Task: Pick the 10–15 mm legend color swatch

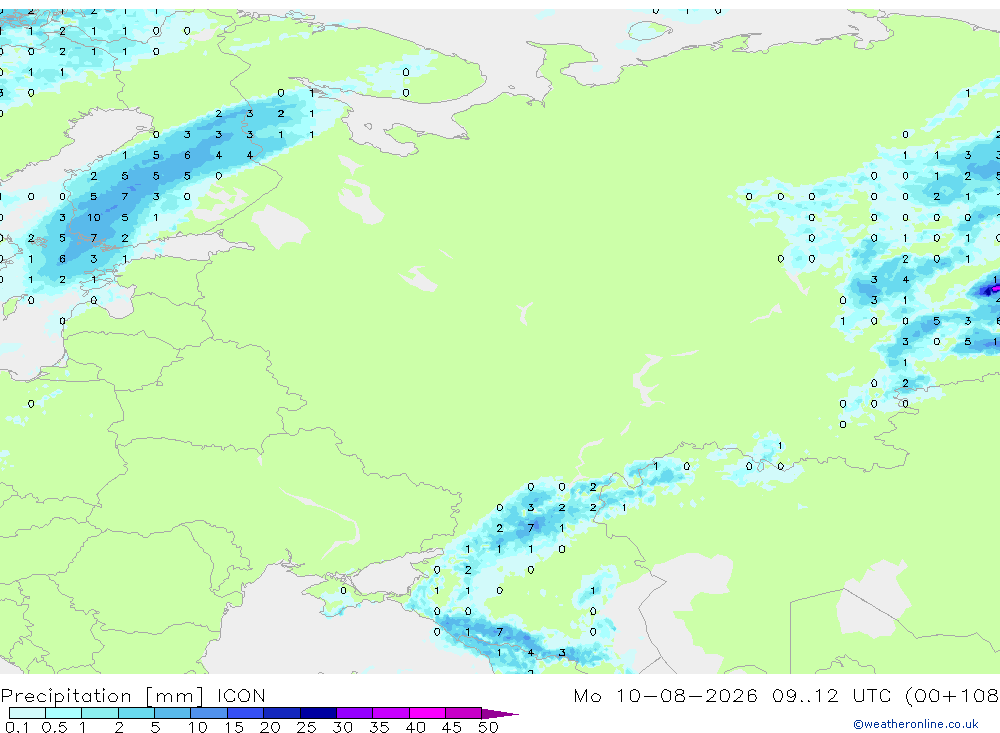Action: (209, 713)
